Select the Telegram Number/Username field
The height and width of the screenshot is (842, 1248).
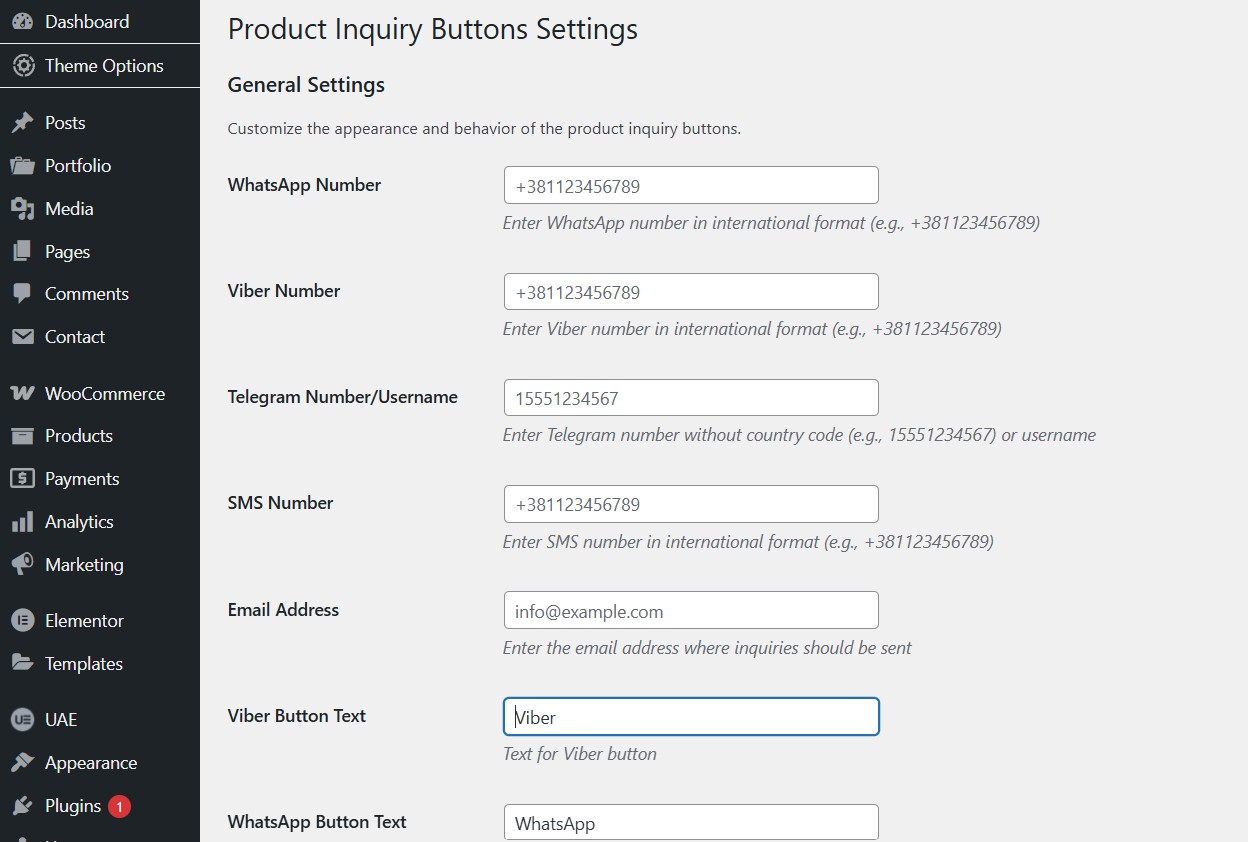pyautogui.click(x=691, y=398)
